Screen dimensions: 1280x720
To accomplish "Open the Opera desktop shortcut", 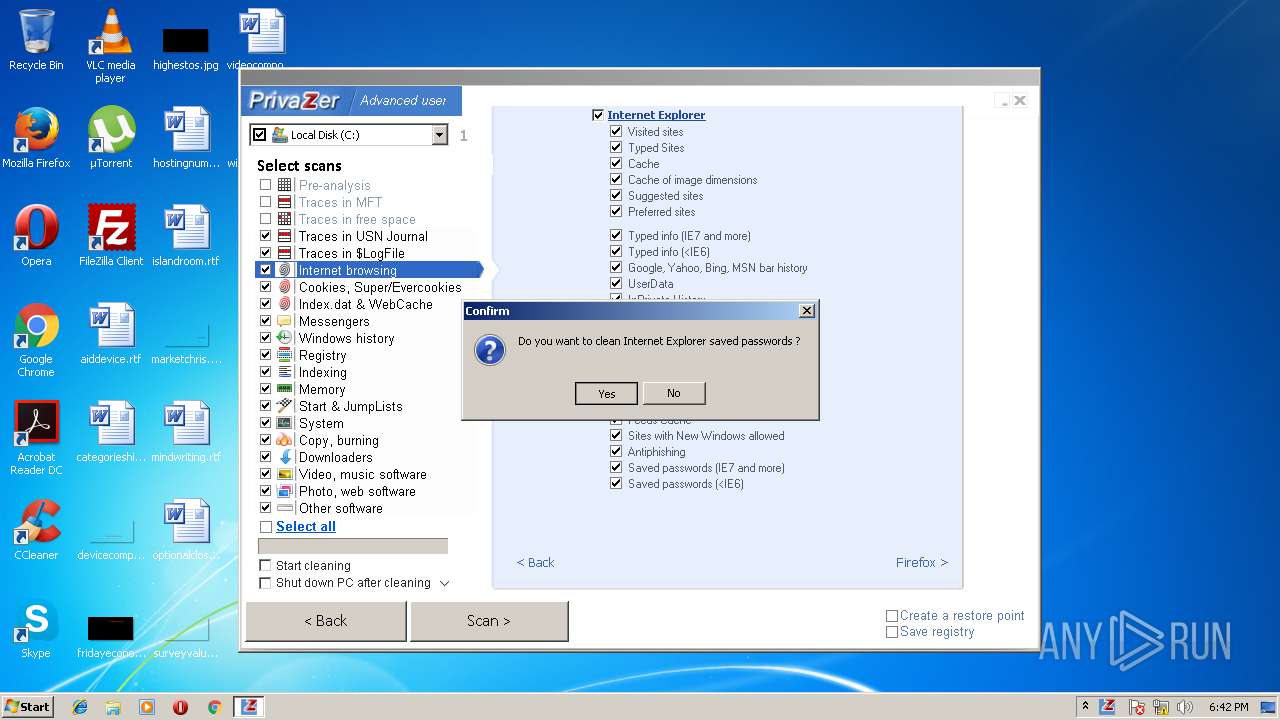I will pyautogui.click(x=36, y=235).
